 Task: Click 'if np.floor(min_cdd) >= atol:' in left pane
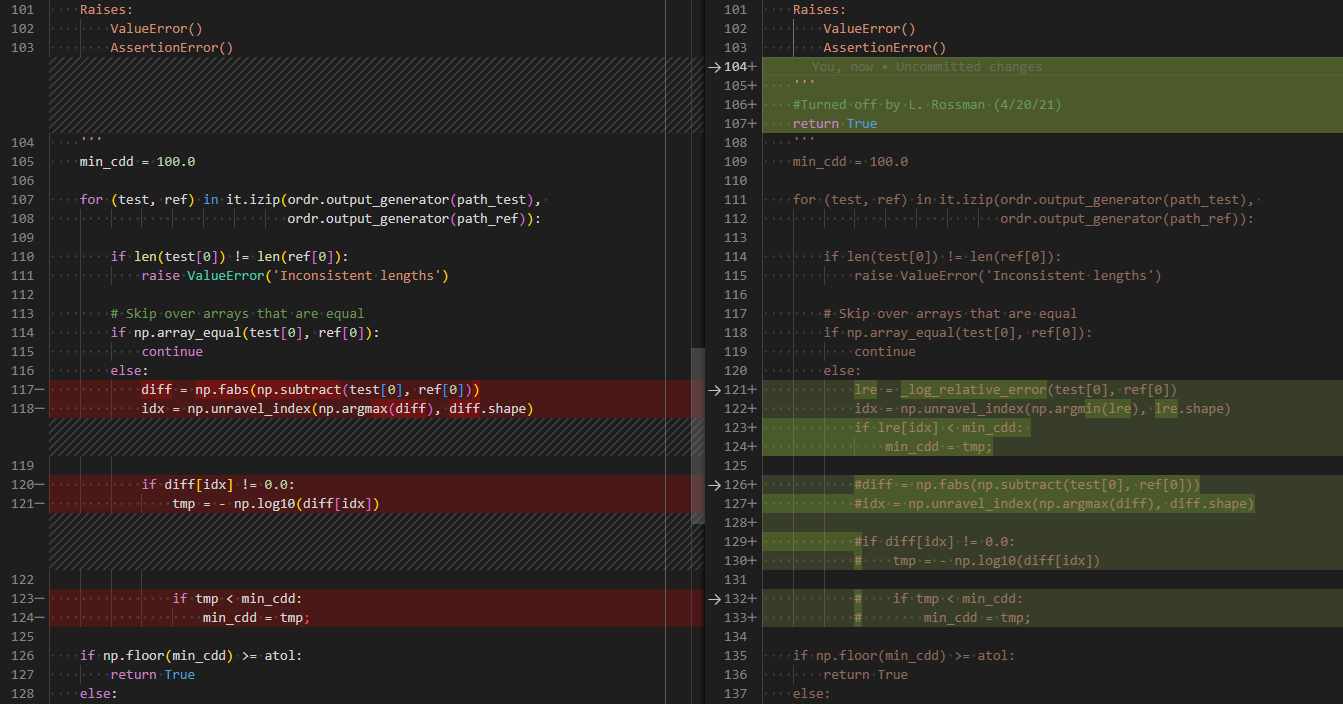191,656
